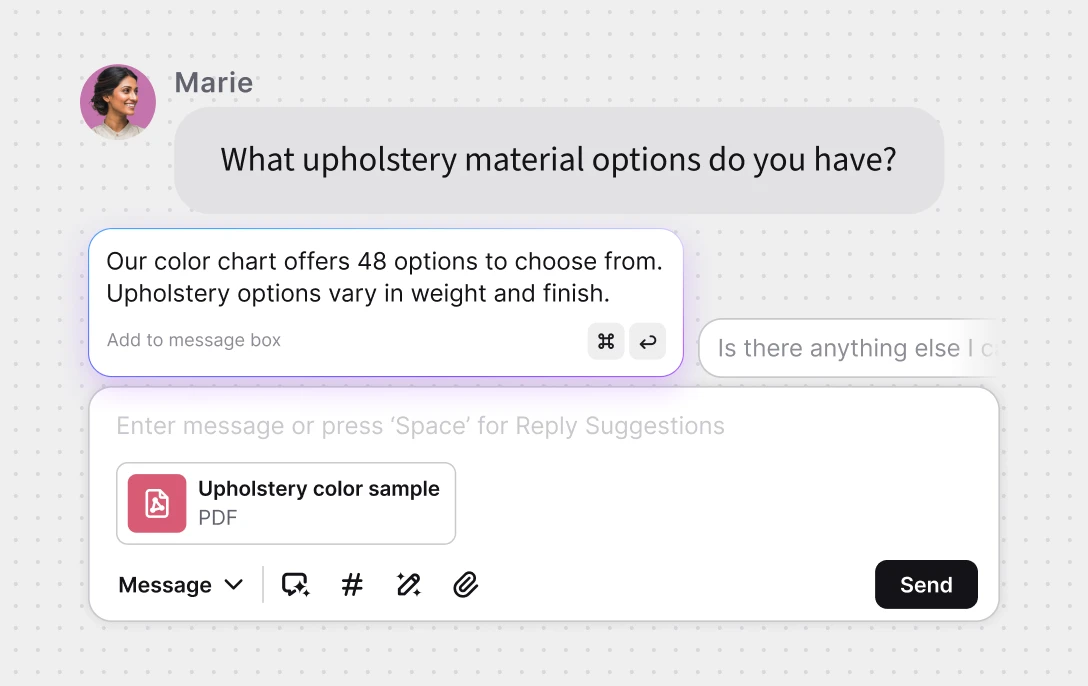Attach a file using the paperclip icon

[465, 584]
